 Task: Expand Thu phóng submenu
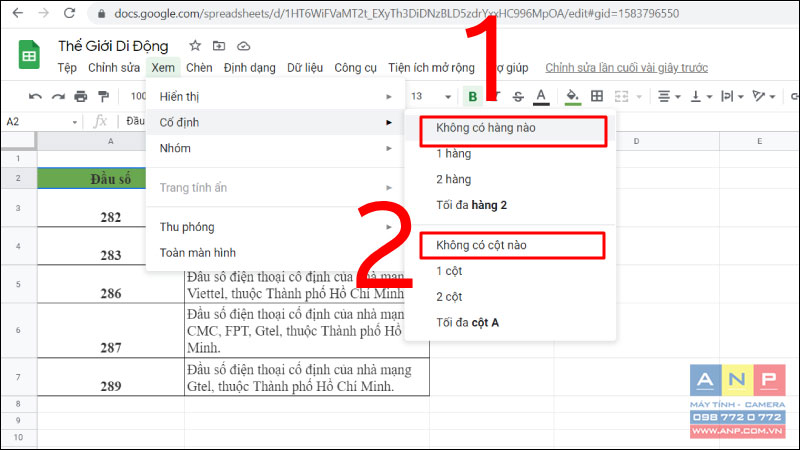(276, 227)
